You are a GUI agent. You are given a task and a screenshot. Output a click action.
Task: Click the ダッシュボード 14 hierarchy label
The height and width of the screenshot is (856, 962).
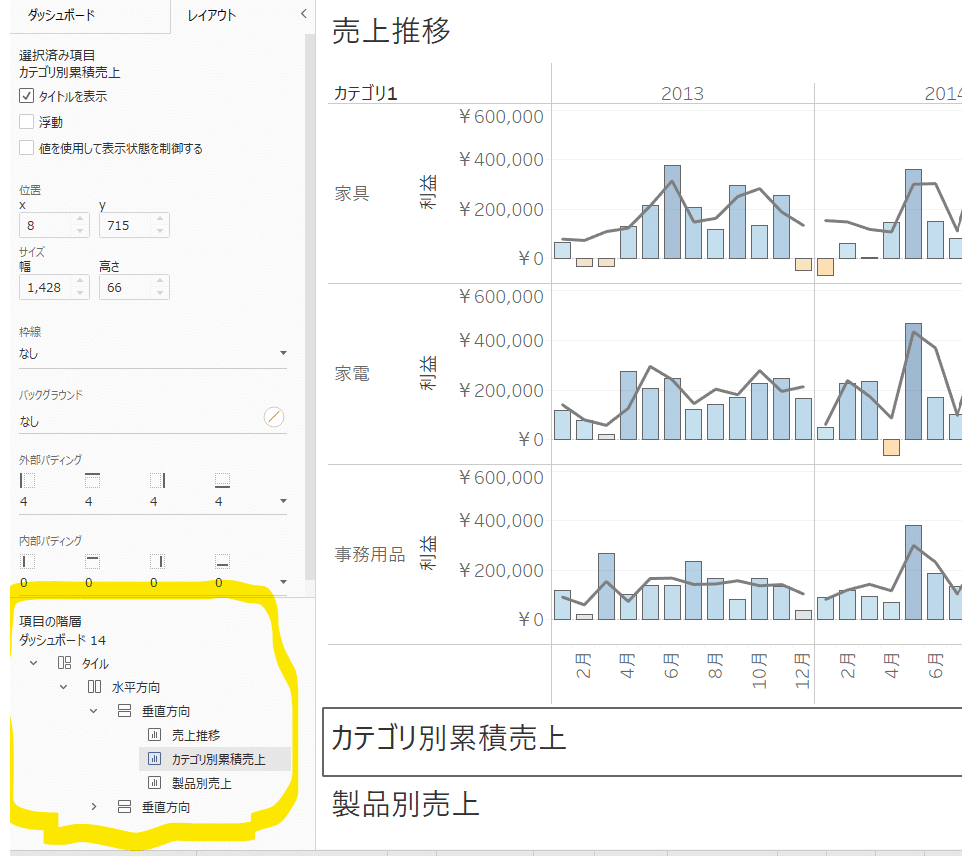point(62,640)
